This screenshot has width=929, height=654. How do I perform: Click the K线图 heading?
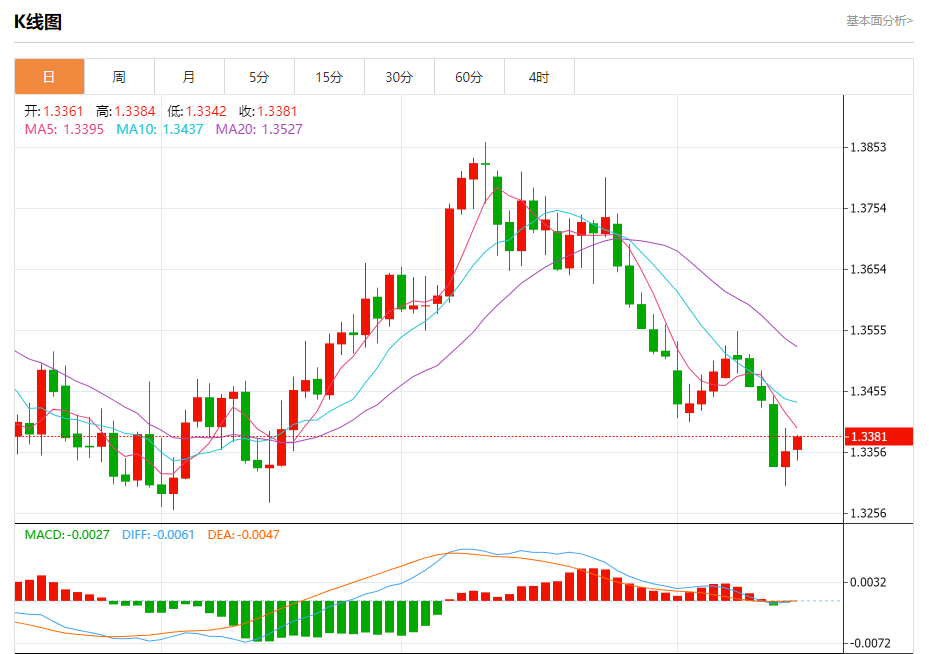pos(38,22)
